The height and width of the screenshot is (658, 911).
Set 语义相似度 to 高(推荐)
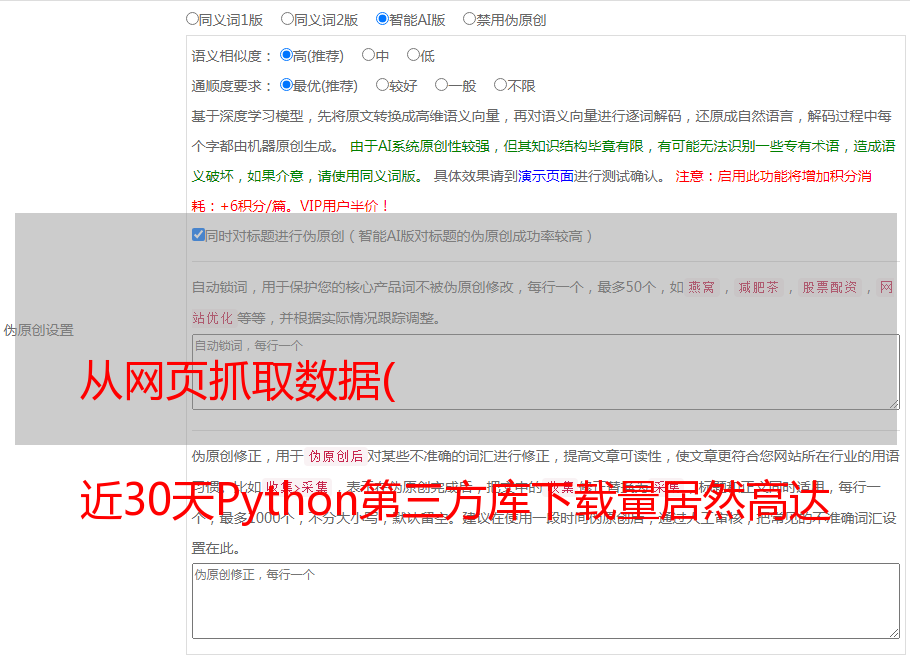[286, 55]
